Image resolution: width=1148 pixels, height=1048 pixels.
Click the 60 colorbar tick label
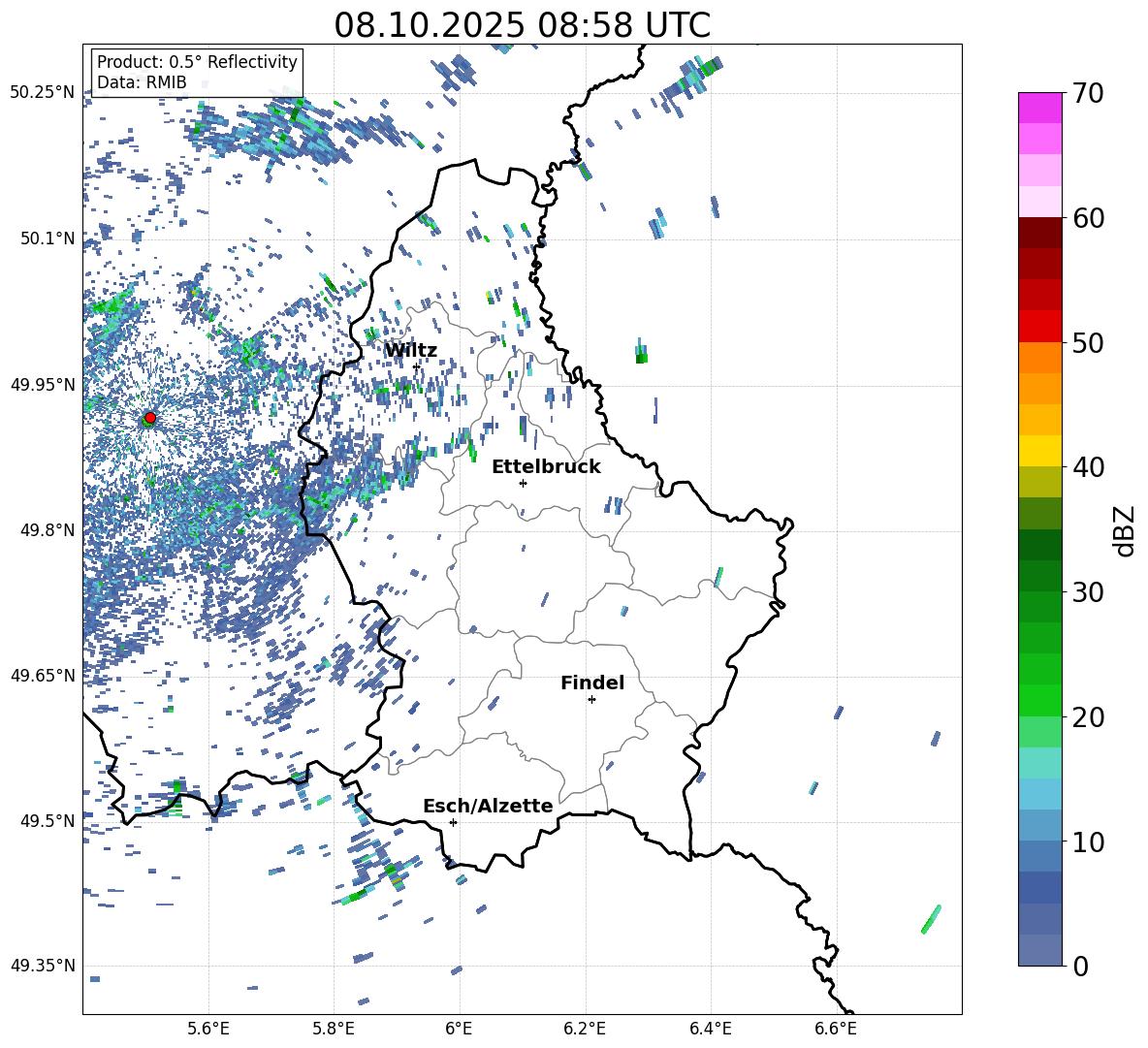click(1087, 218)
